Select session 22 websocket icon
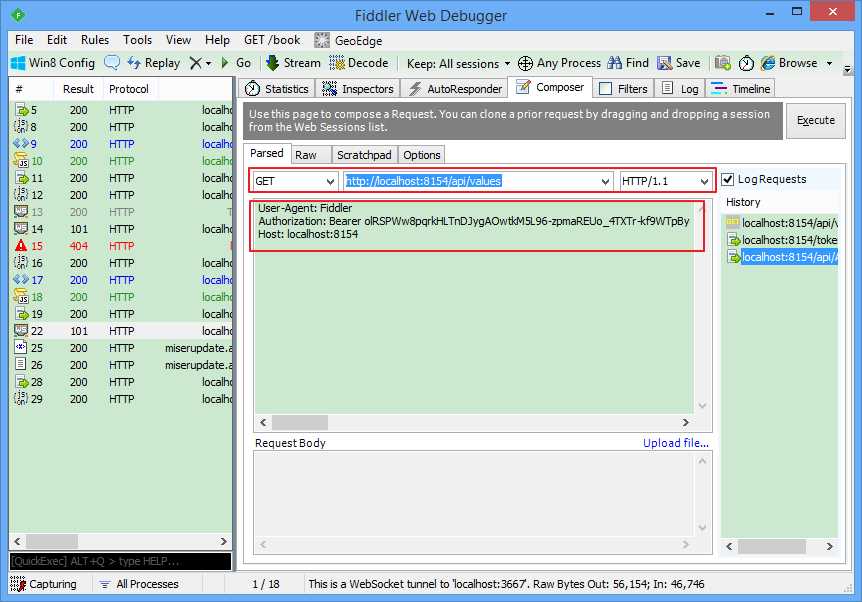 (x=21, y=330)
